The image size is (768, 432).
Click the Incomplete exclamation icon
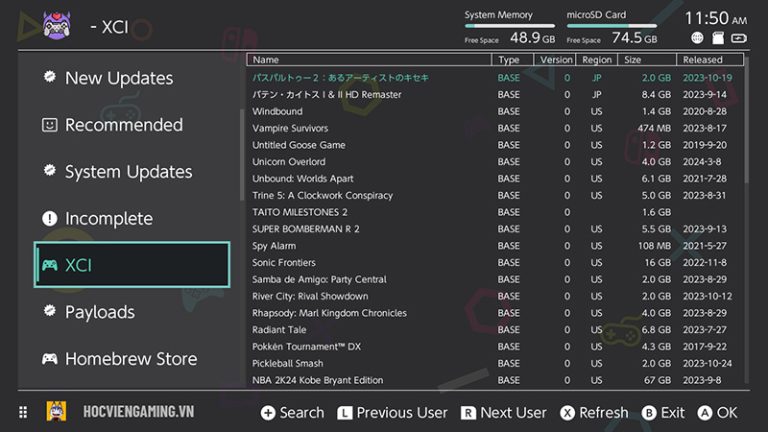pos(49,218)
